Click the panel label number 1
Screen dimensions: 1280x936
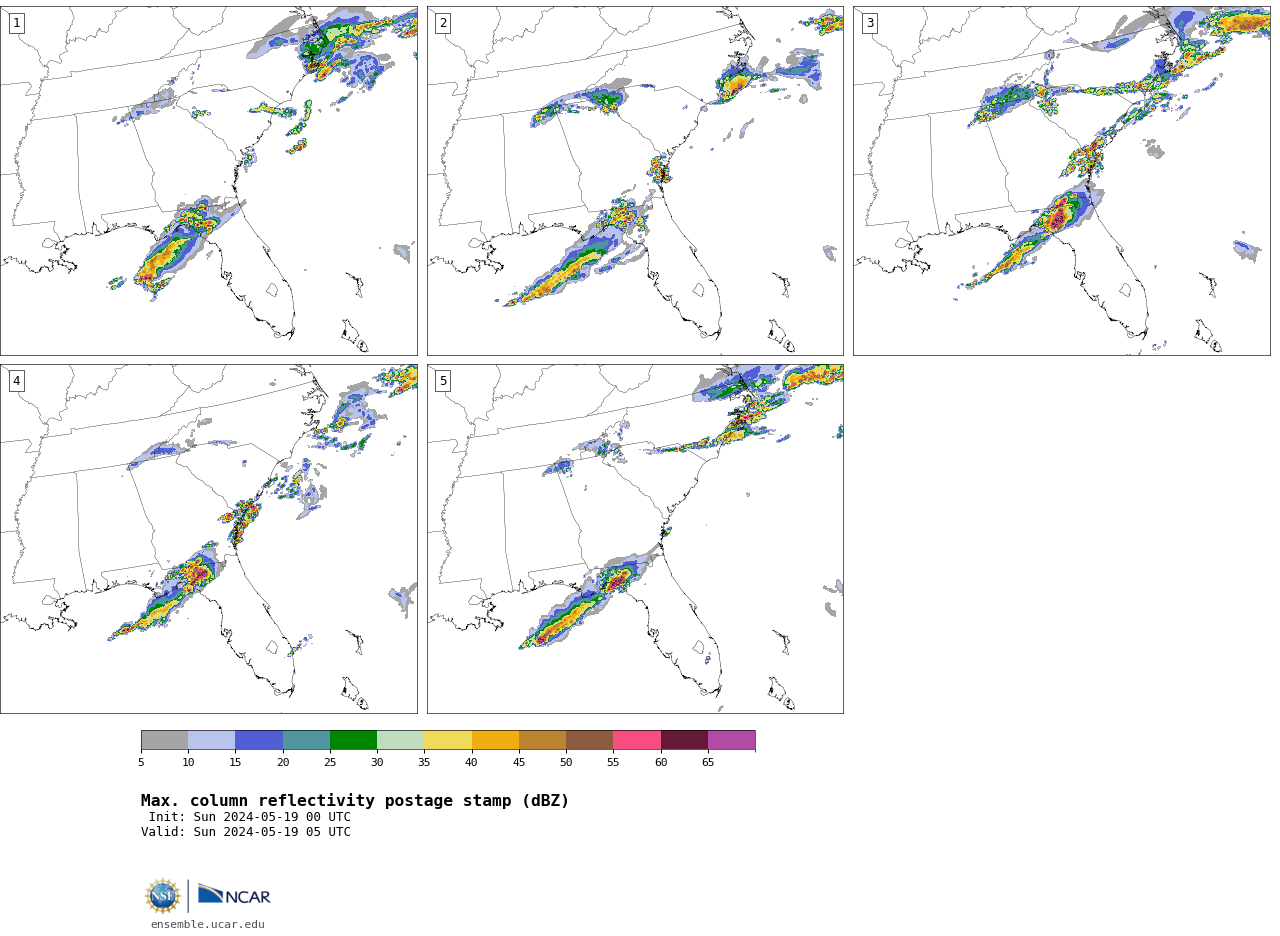click(x=16, y=23)
